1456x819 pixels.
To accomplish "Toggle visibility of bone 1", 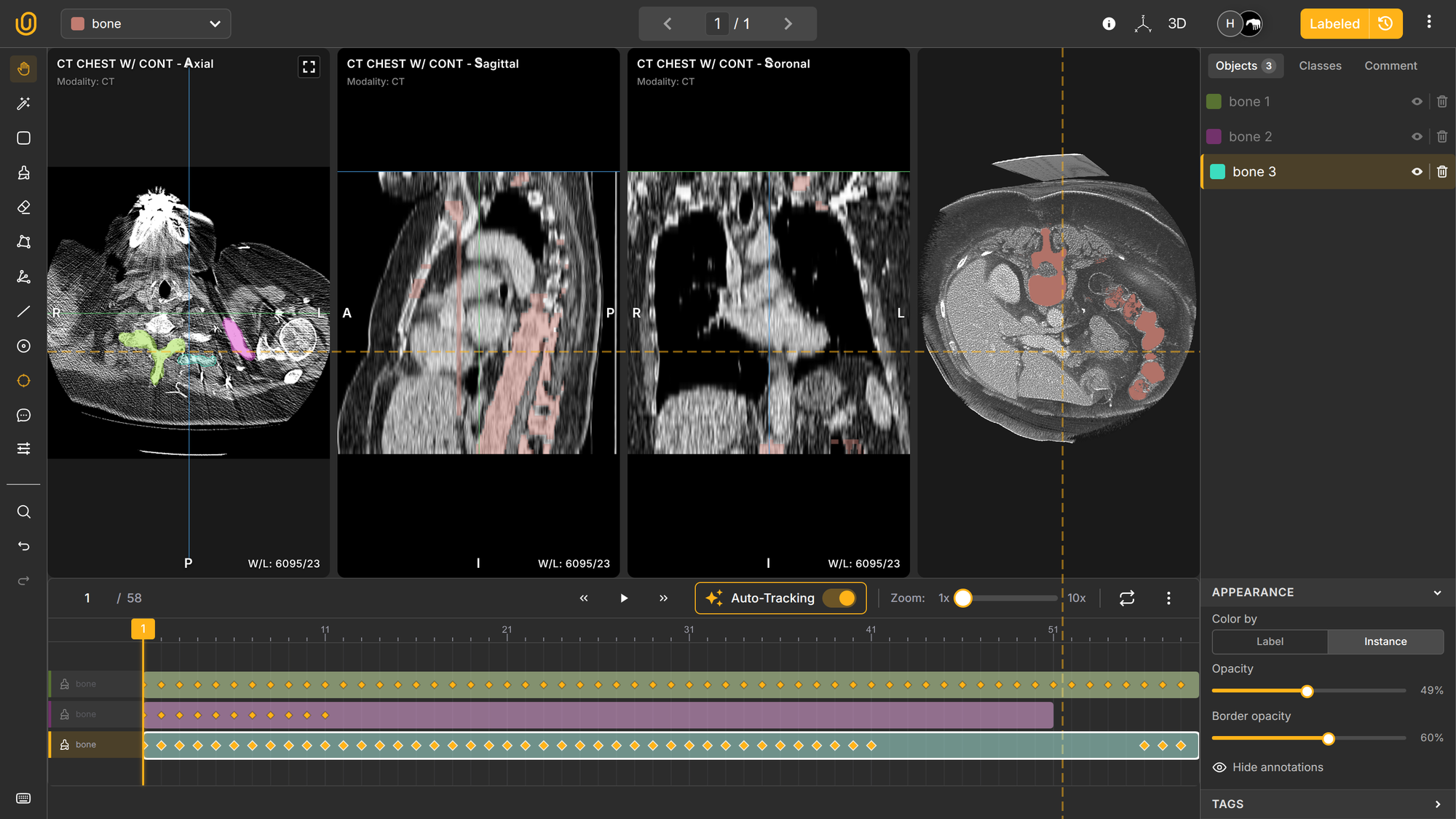I will point(1417,101).
